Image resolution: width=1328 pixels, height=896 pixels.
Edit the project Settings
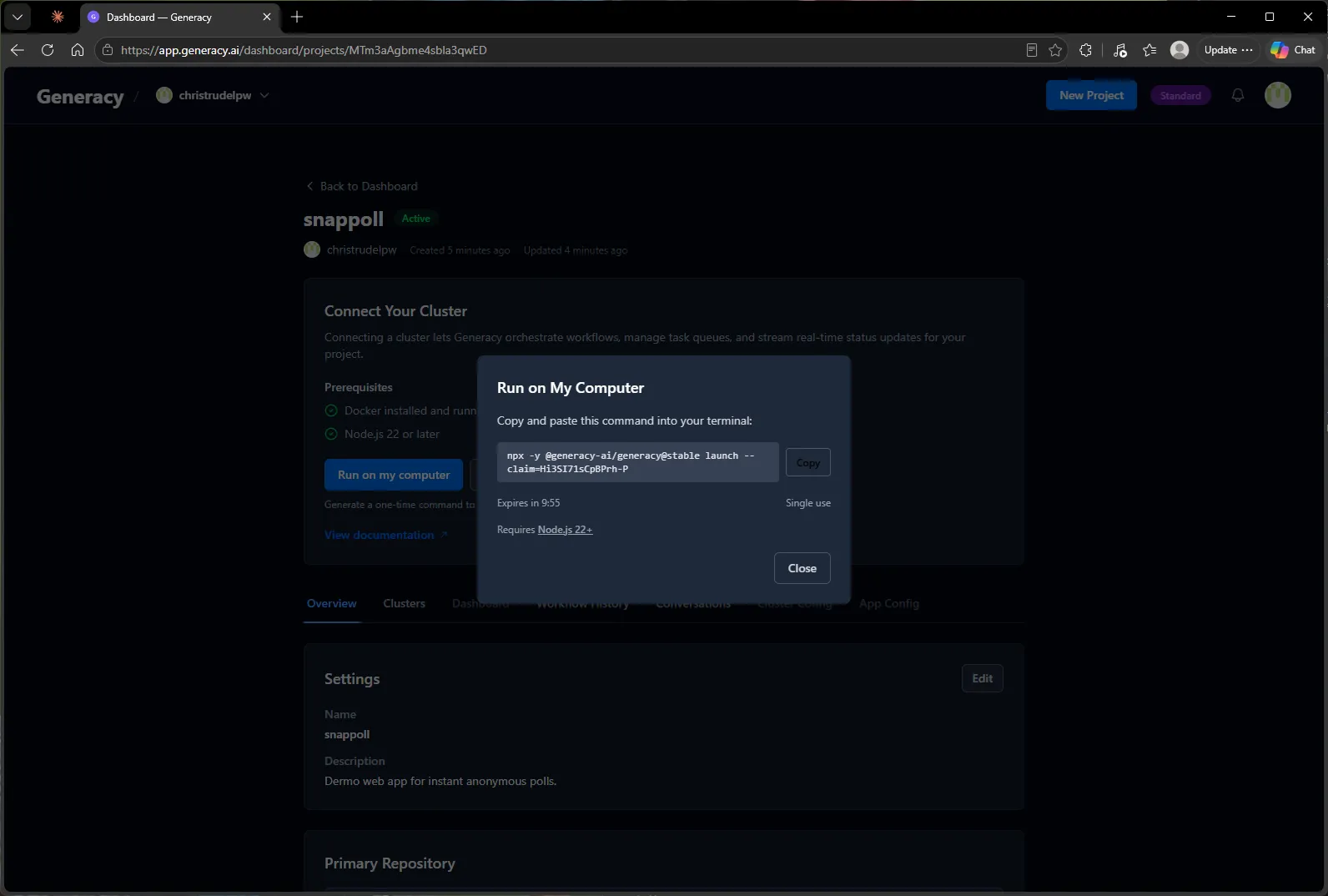(x=982, y=678)
